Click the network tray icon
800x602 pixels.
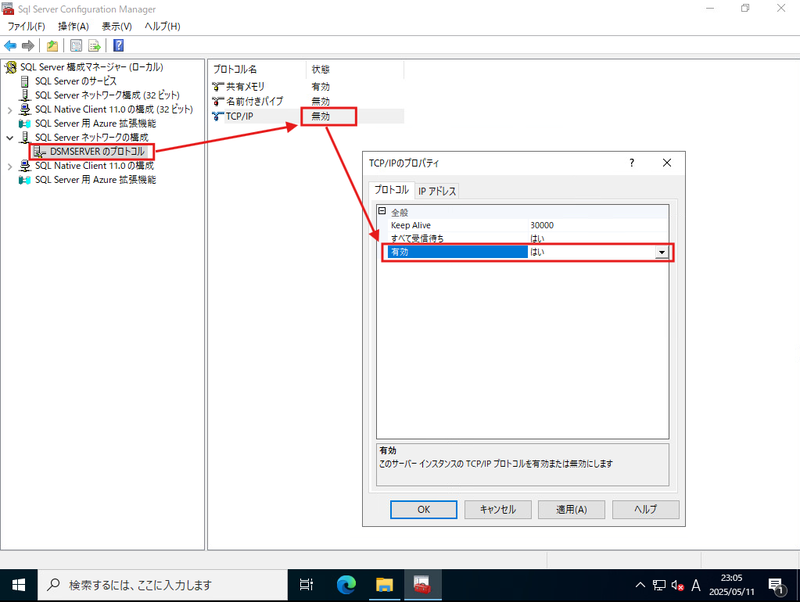pyautogui.click(x=659, y=585)
